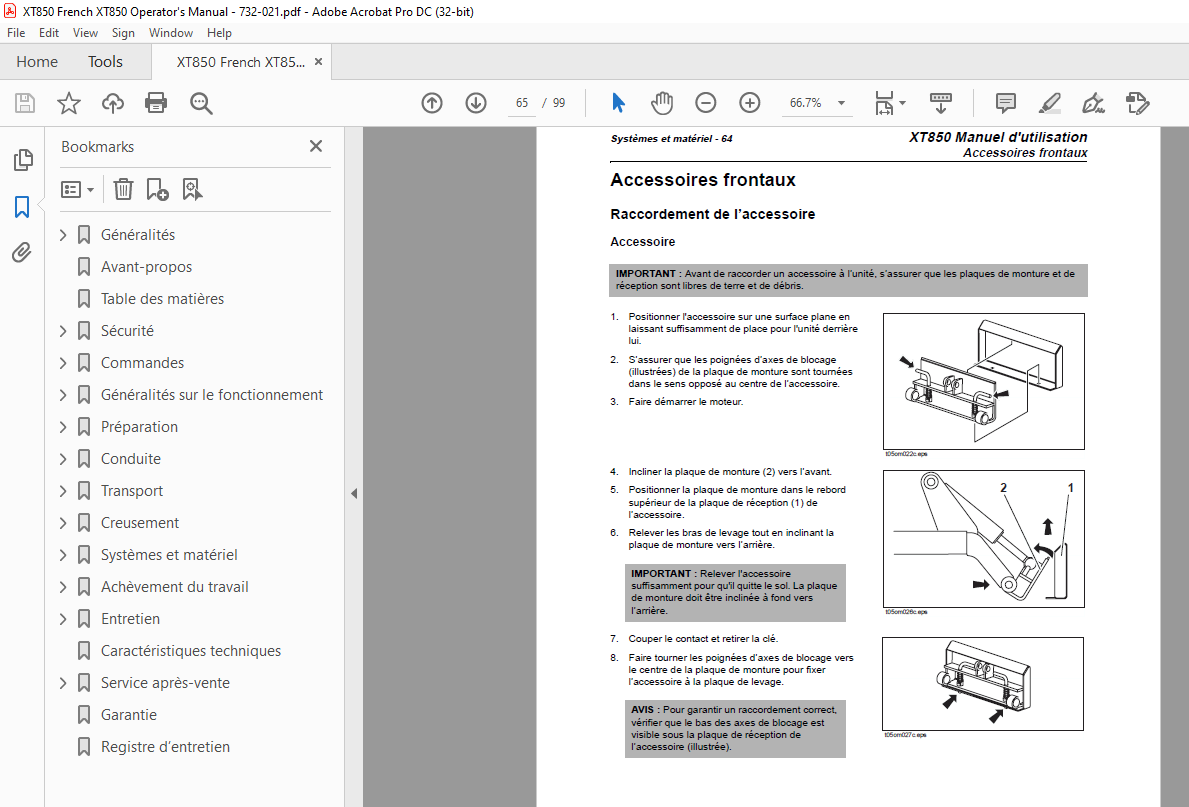Expand the Préparation bookmark

tap(64, 427)
